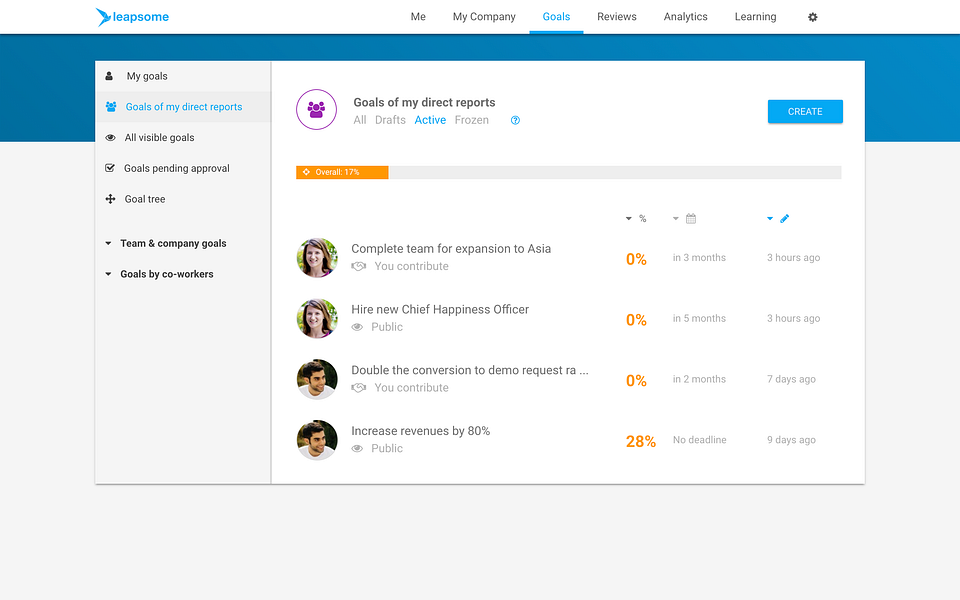
Task: Click the CREATE button
Action: click(805, 111)
